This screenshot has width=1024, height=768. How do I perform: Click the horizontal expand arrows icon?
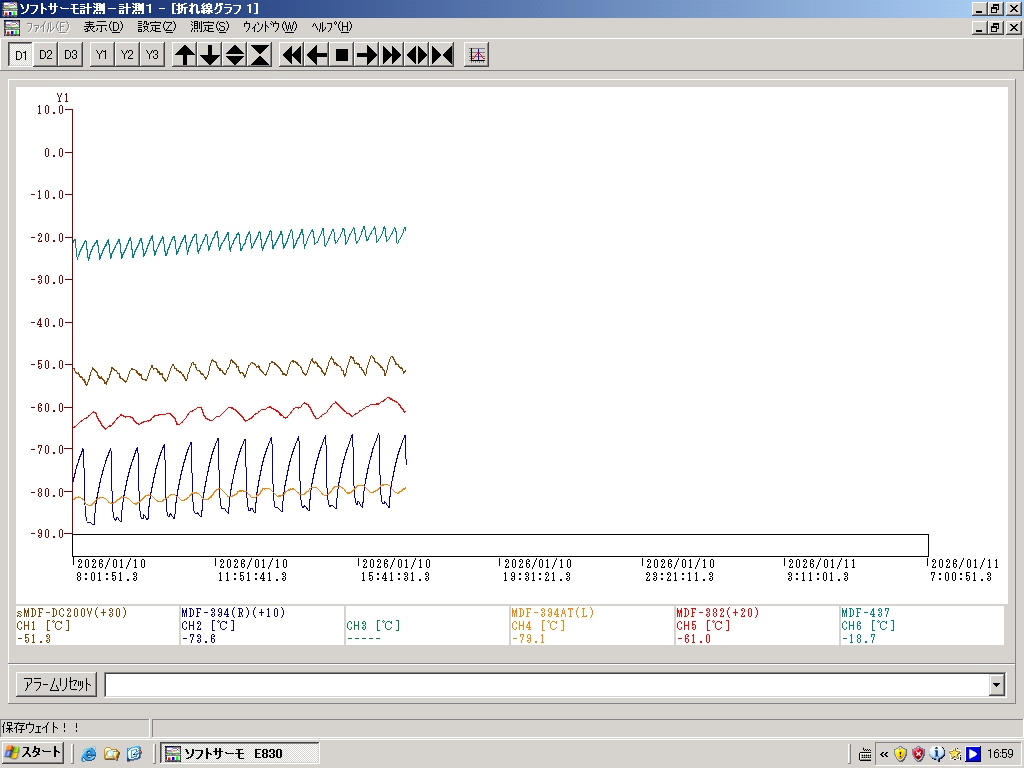click(x=417, y=55)
